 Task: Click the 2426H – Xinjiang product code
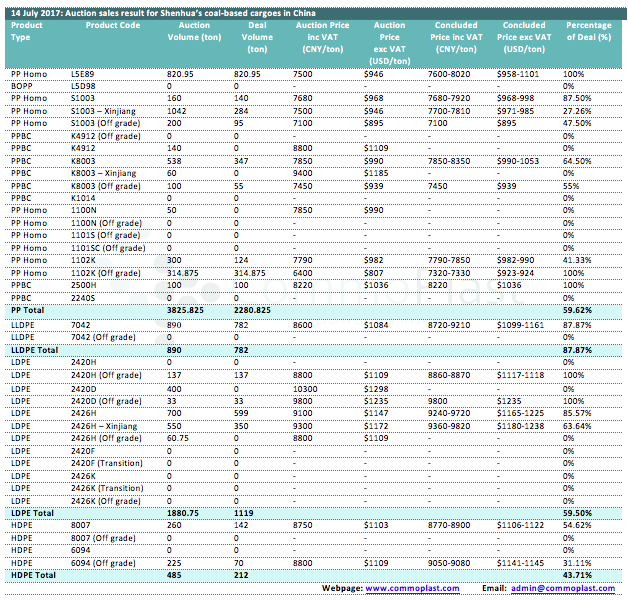point(114,423)
